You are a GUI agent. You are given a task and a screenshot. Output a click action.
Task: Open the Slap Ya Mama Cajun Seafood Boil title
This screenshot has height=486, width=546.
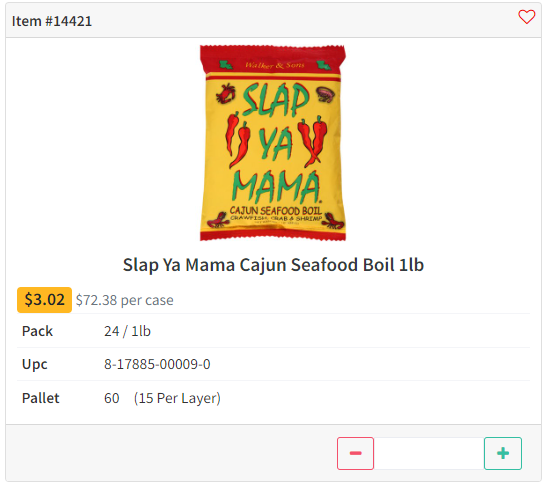(273, 265)
